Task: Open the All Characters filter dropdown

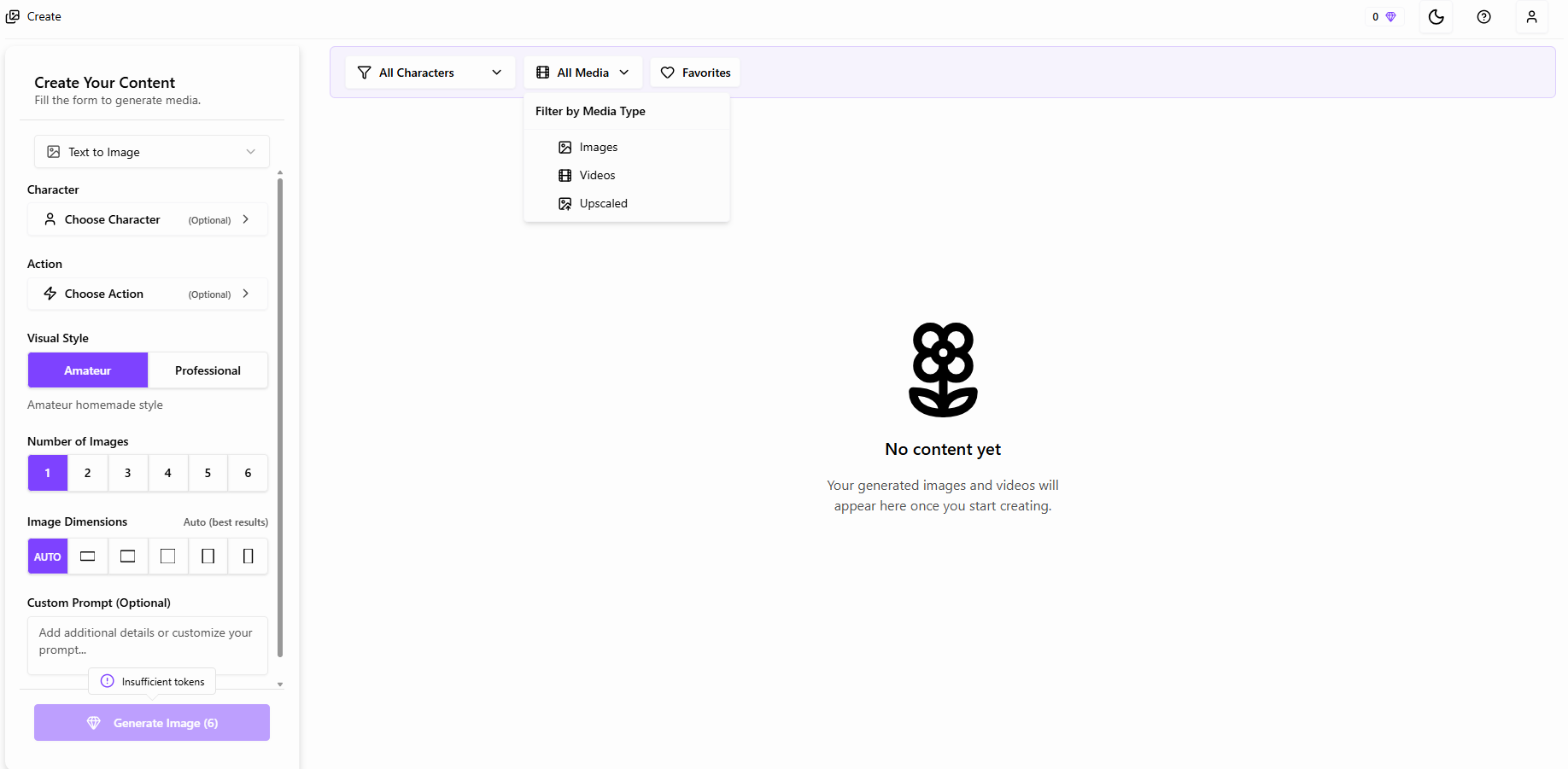Action: point(430,73)
